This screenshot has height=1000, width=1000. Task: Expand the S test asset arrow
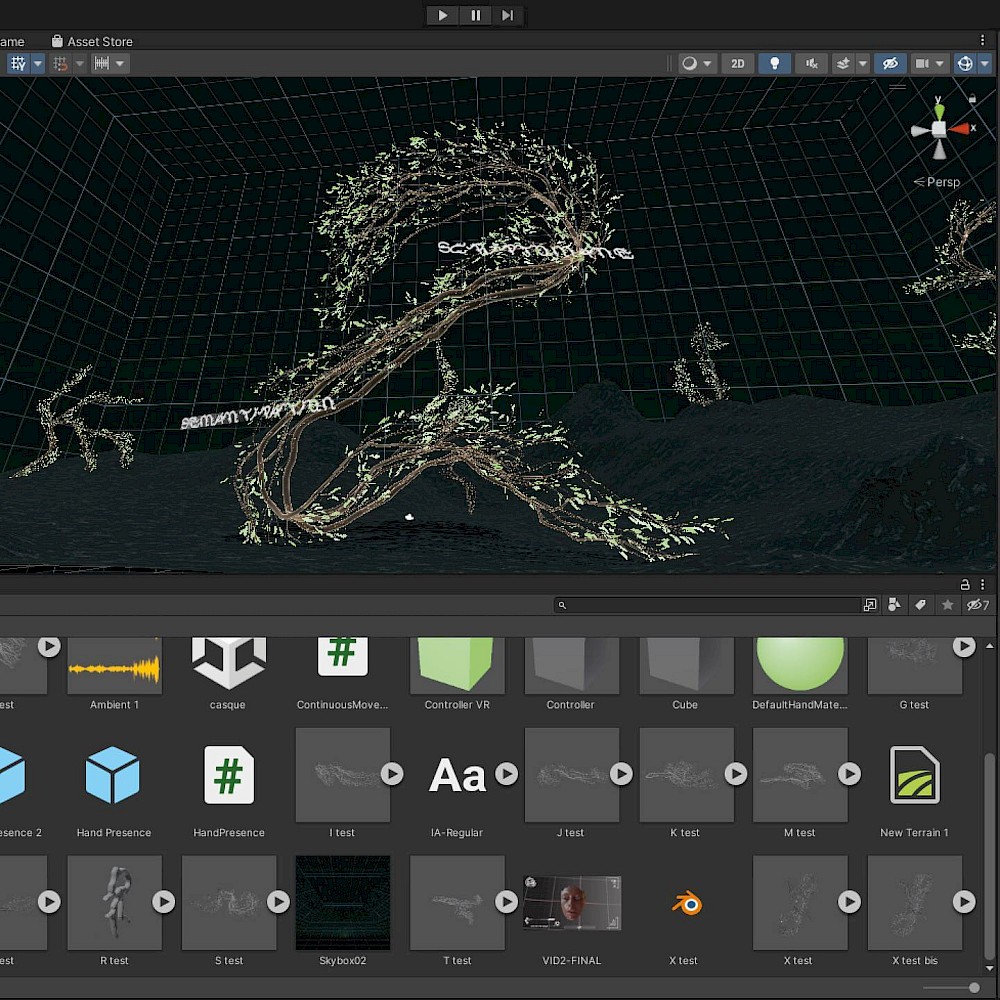coord(278,902)
